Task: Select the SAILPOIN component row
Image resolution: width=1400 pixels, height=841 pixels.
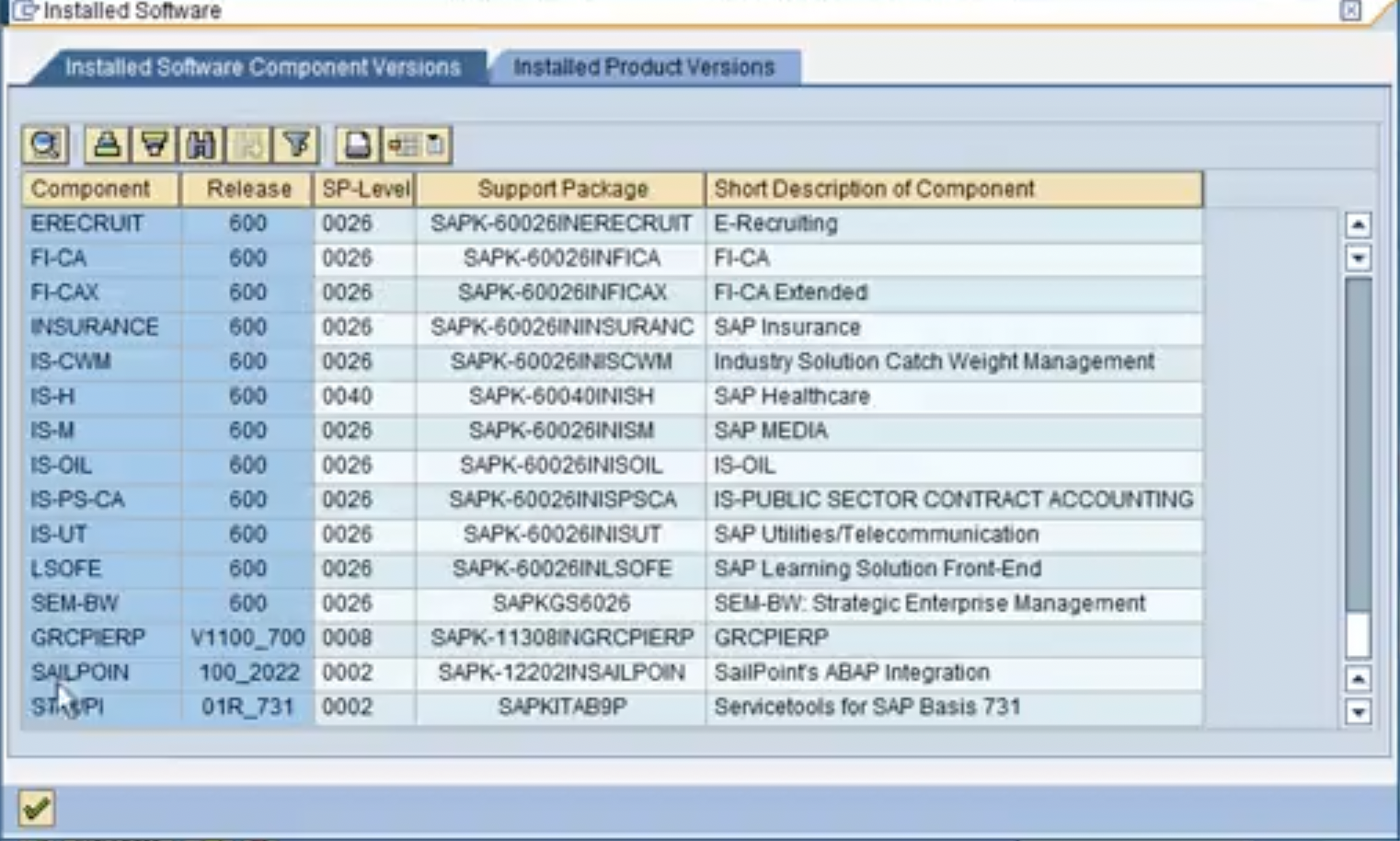Action: tap(80, 673)
